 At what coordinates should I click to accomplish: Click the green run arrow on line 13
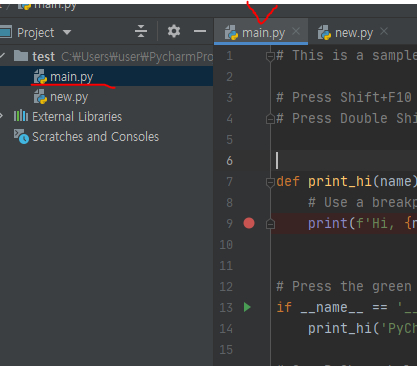tap(247, 307)
